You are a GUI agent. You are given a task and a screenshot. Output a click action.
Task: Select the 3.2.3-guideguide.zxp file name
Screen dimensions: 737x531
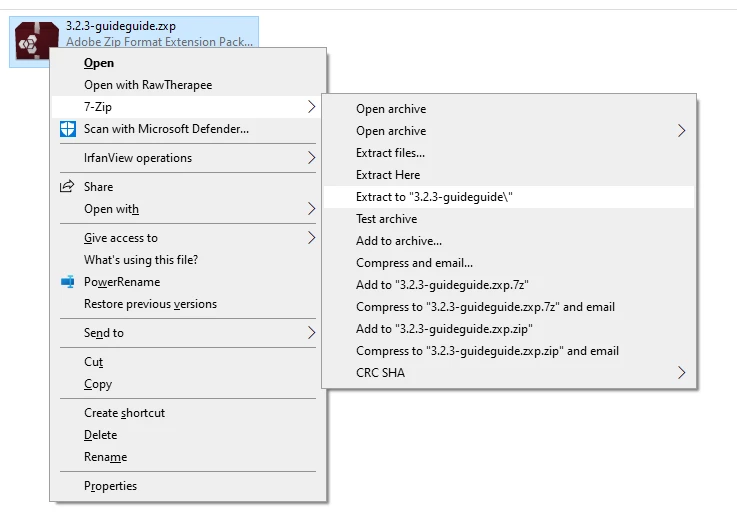(121, 26)
